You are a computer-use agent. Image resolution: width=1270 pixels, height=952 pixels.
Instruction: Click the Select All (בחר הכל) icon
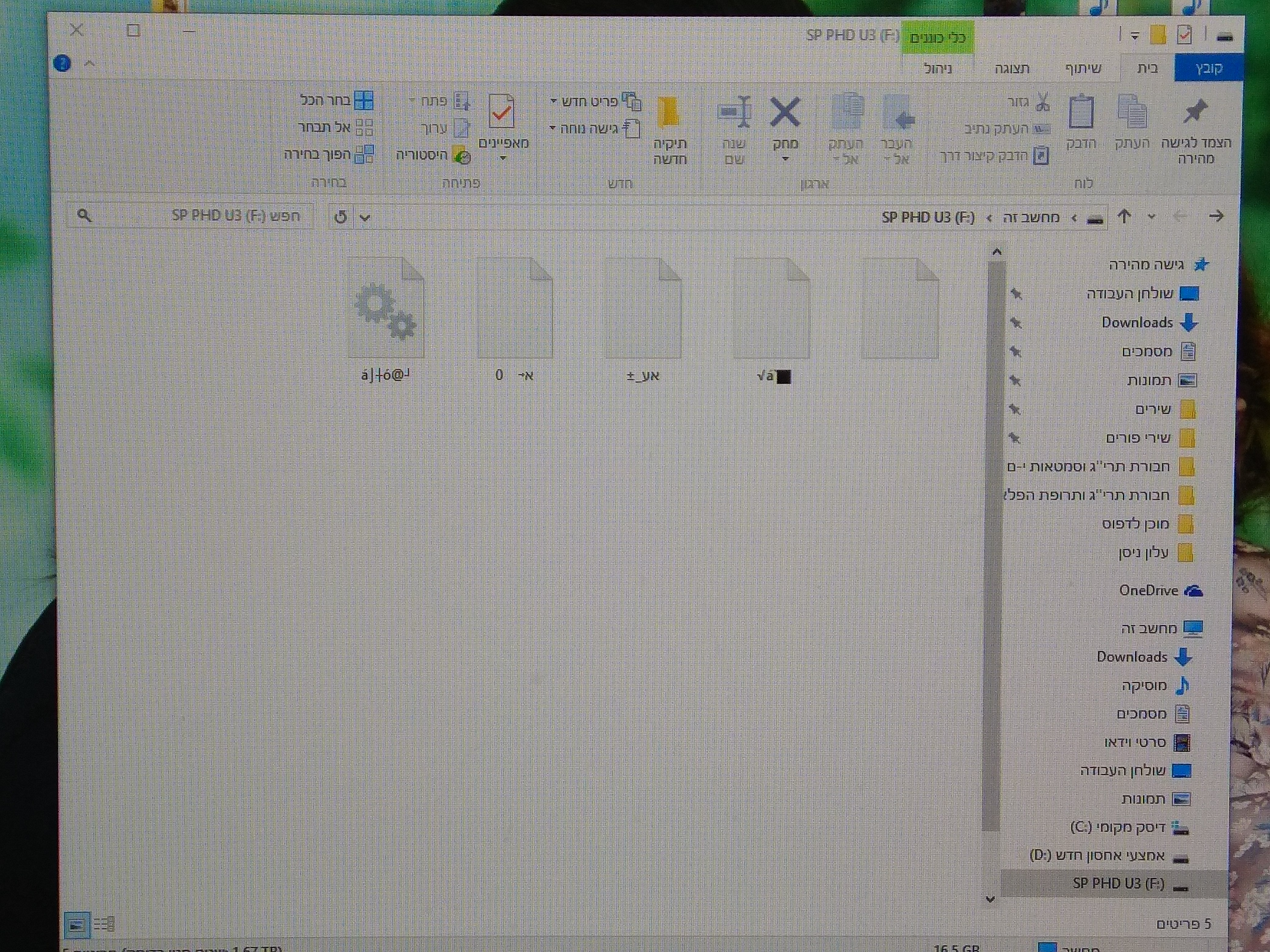point(363,100)
